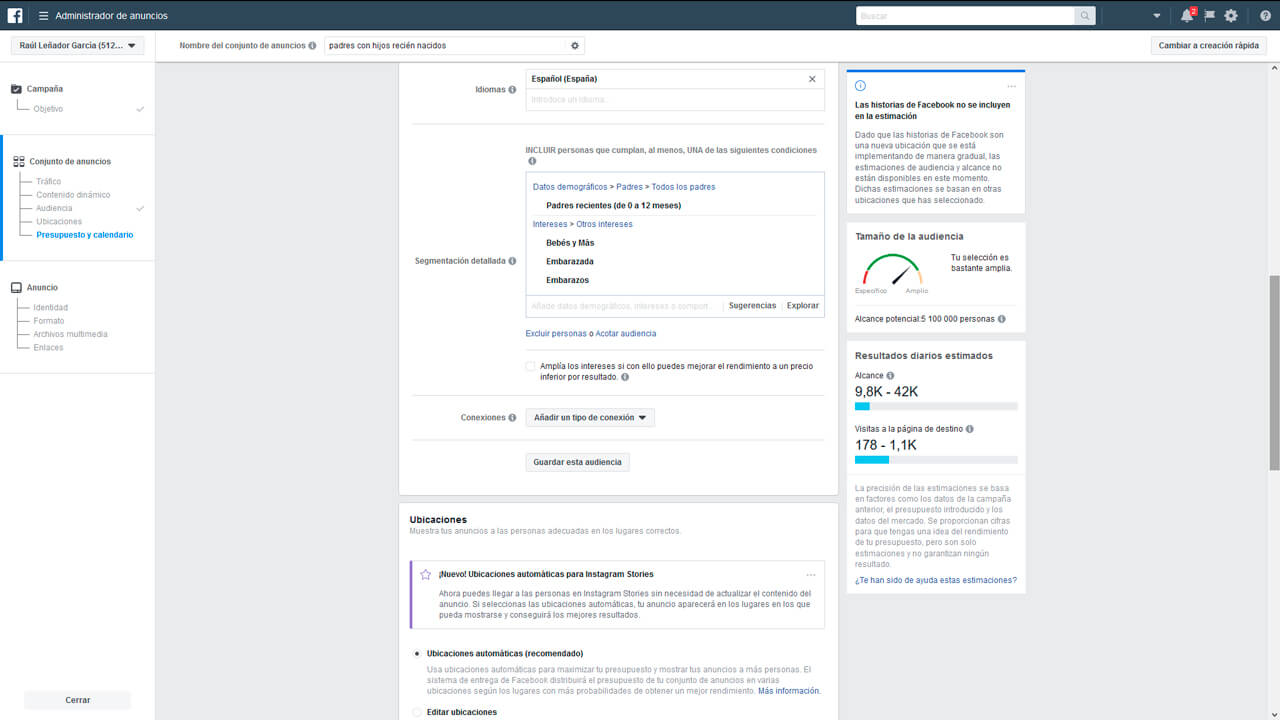Select the Editar ubicaciones radio button

coord(417,712)
